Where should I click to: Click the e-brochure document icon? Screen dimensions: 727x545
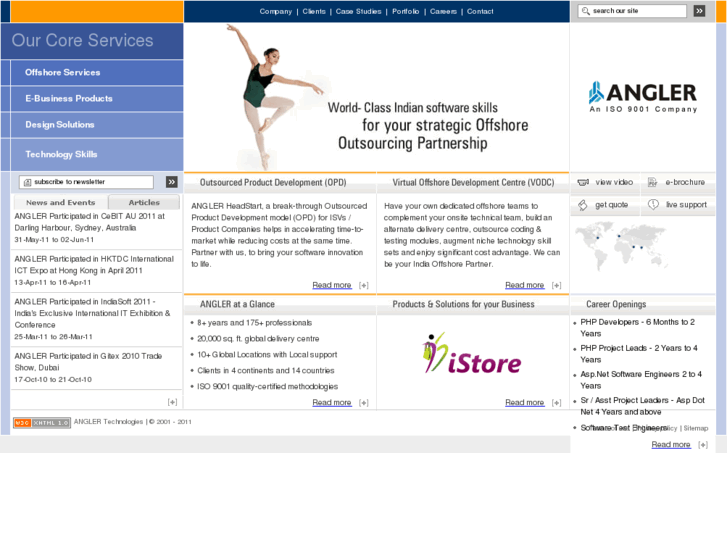[652, 182]
